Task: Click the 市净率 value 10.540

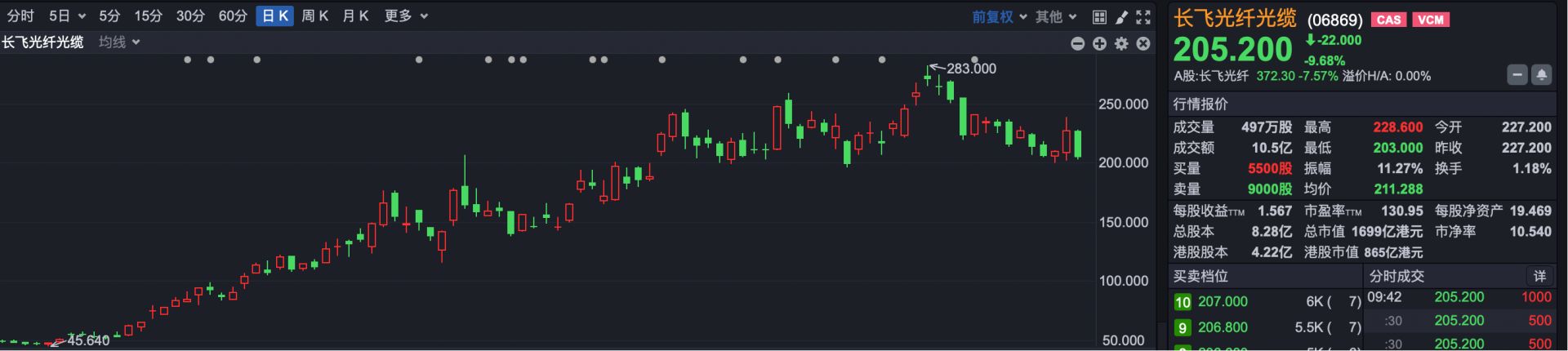Action: pos(1530,232)
